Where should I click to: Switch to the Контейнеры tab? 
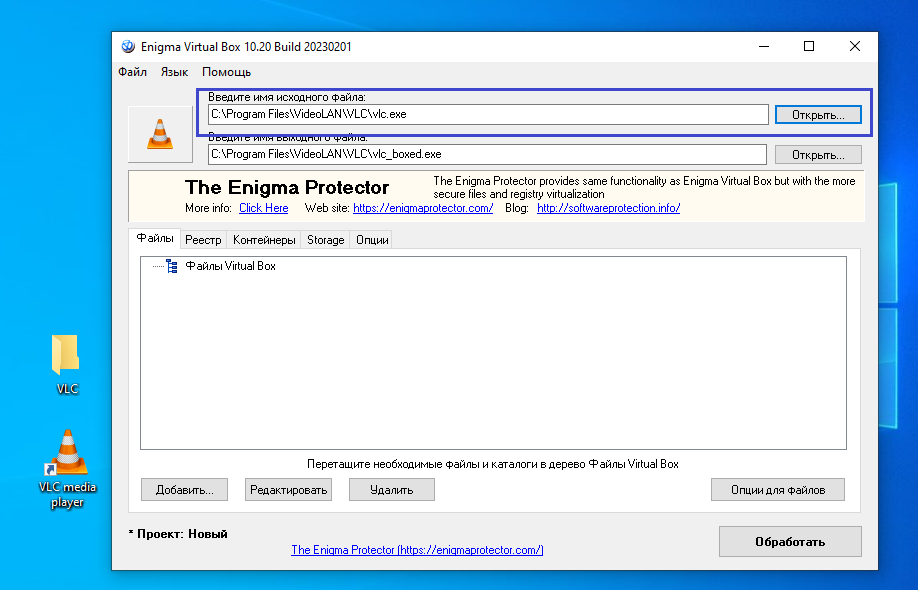coord(264,240)
